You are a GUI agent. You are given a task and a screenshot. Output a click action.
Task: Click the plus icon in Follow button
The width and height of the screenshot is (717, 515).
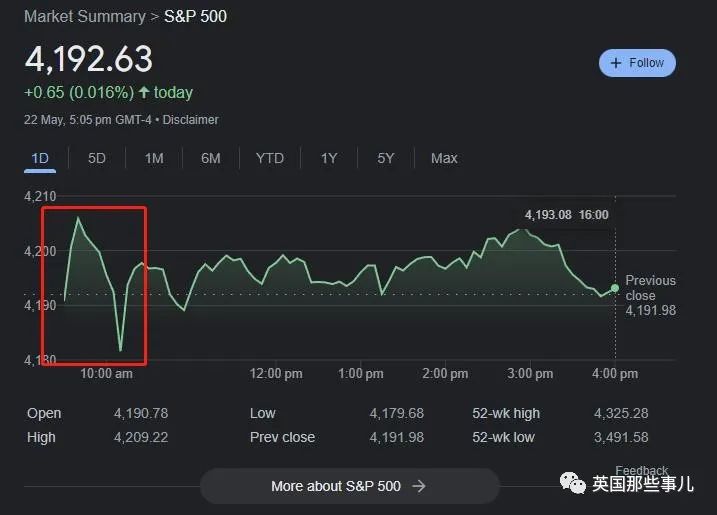pyautogui.click(x=616, y=63)
